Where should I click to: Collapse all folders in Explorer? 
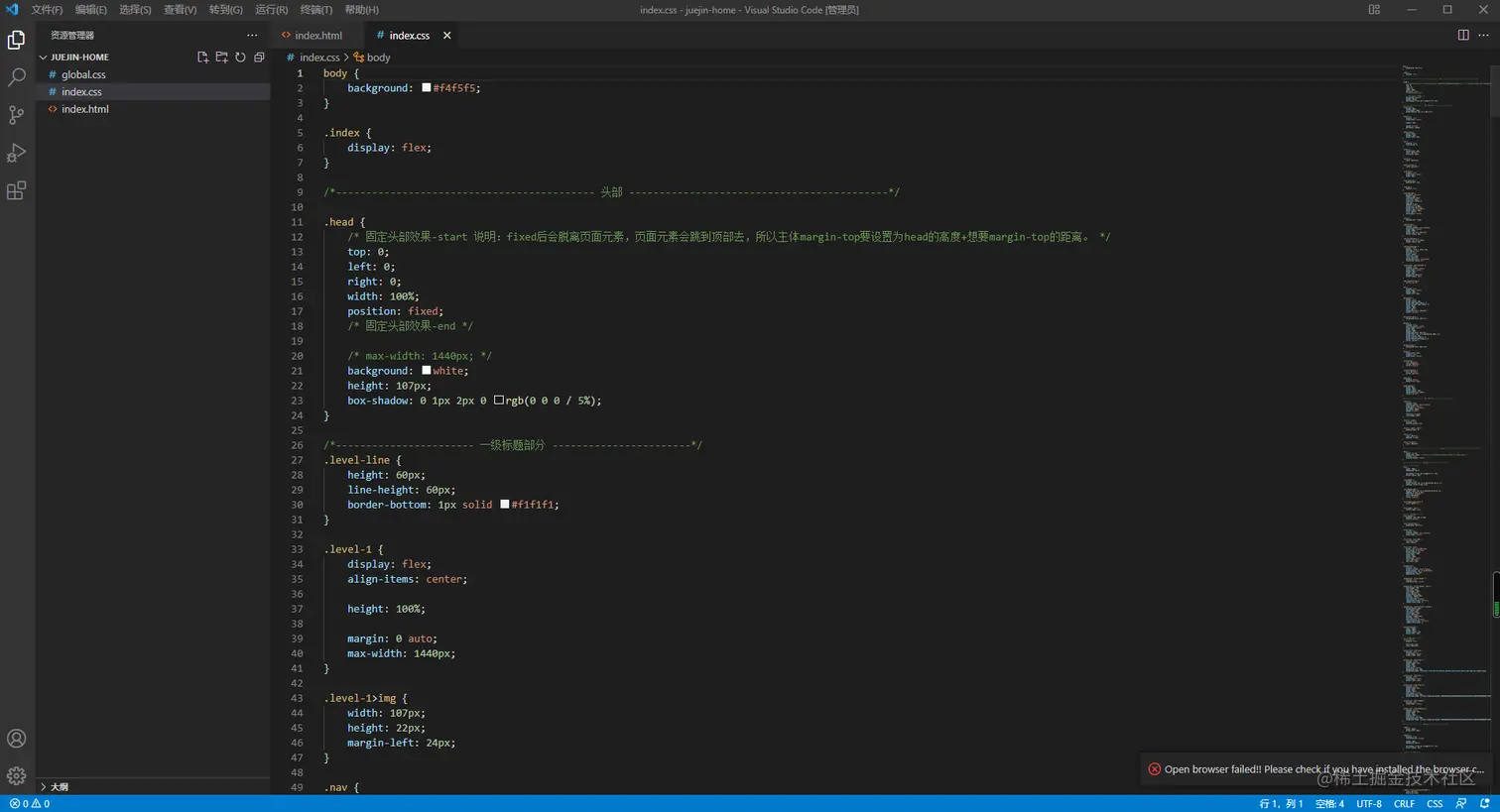tap(259, 58)
